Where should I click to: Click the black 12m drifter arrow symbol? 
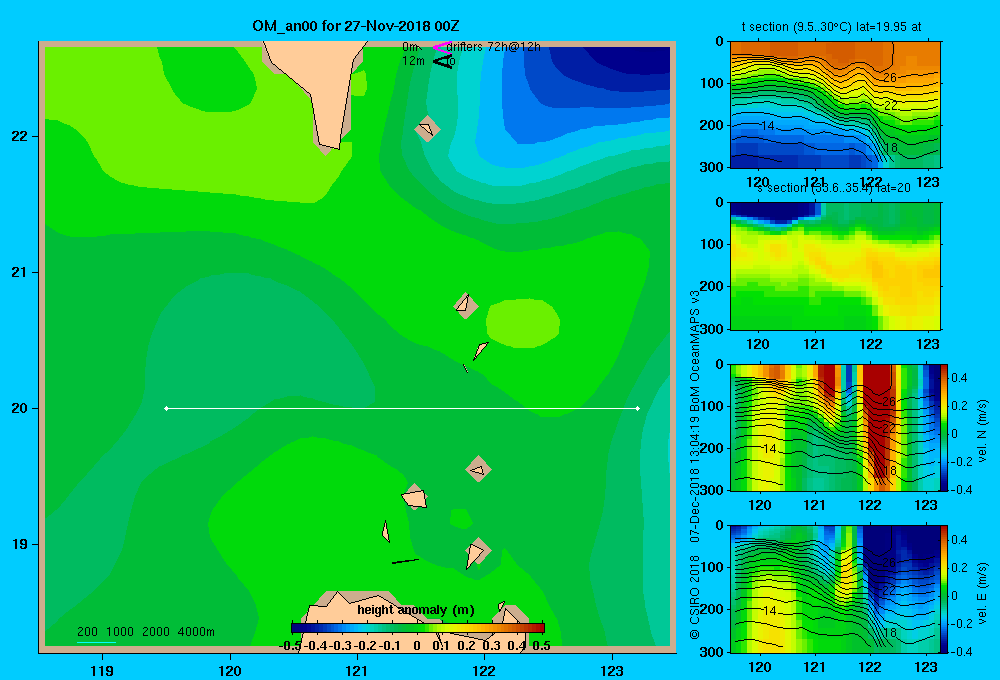pos(442,61)
